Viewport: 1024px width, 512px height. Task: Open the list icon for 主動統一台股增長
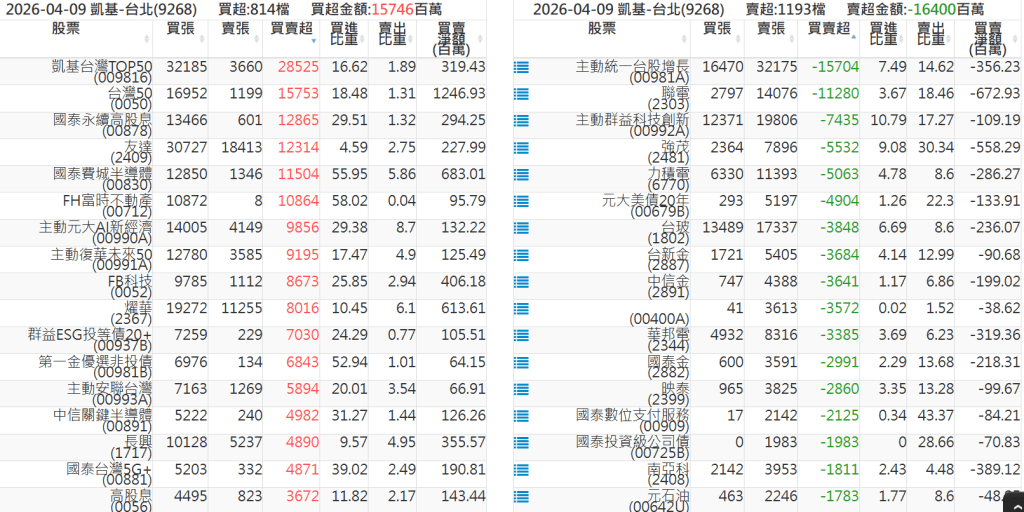[x=521, y=67]
